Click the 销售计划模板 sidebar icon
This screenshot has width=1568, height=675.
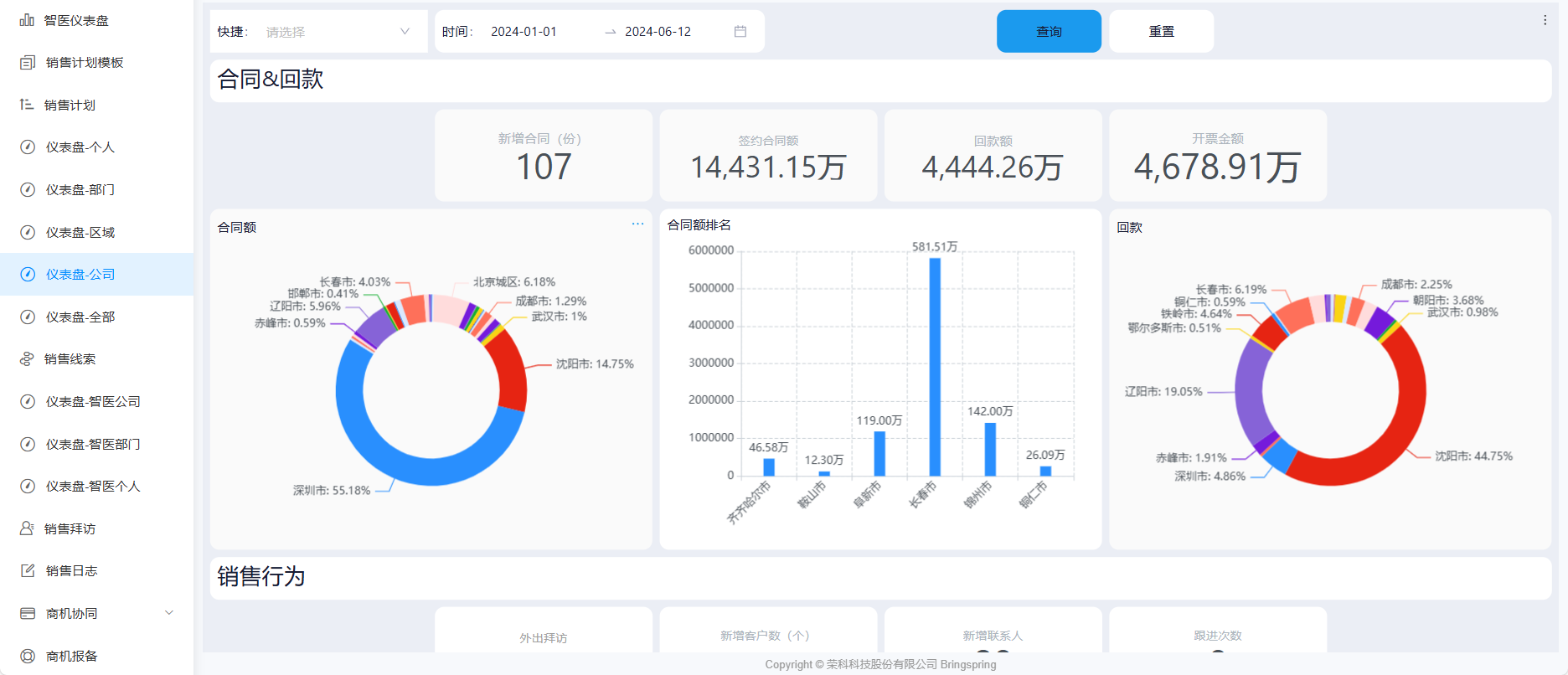[x=28, y=63]
